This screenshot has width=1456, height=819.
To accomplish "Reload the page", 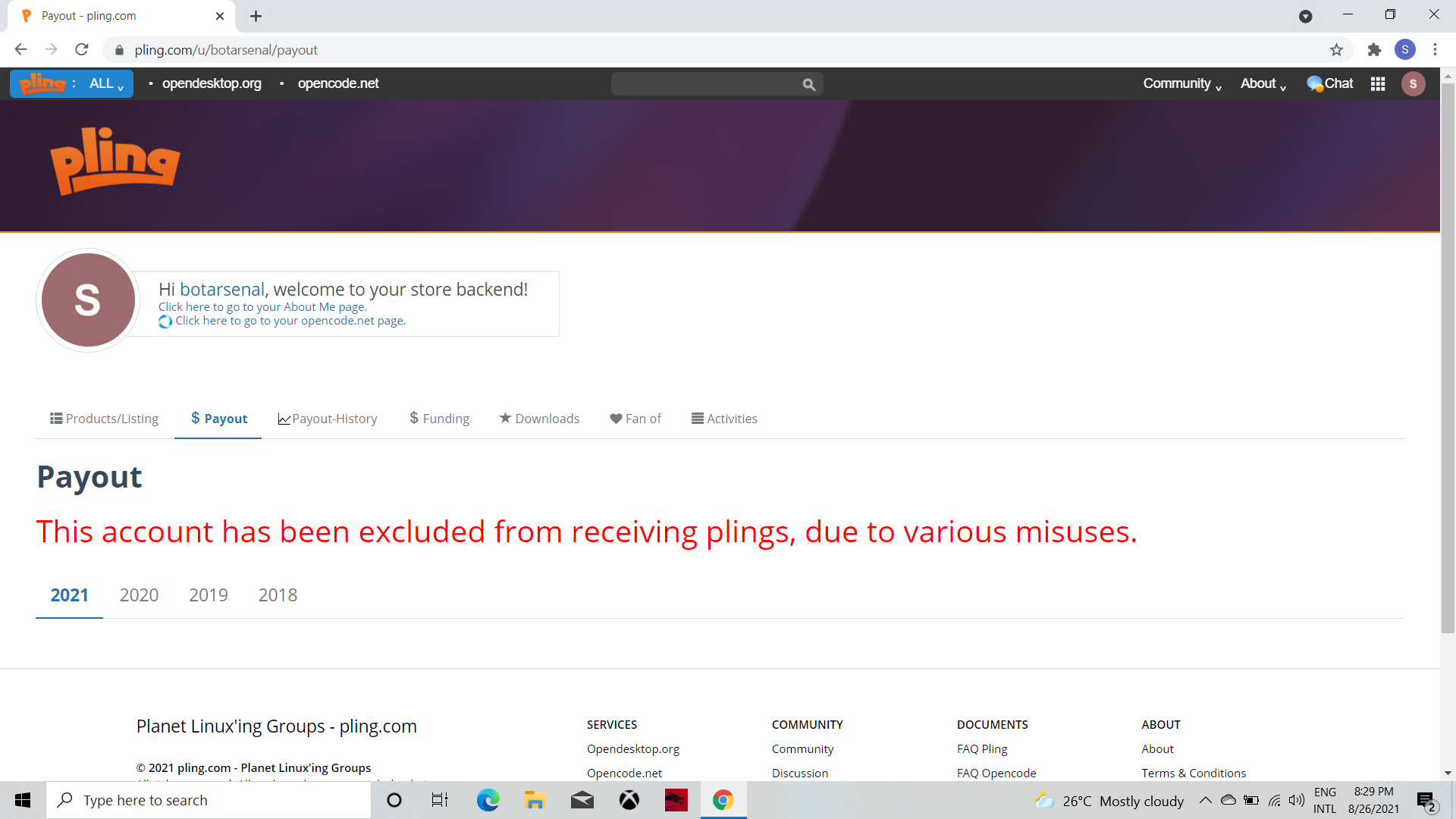I will click(x=82, y=50).
